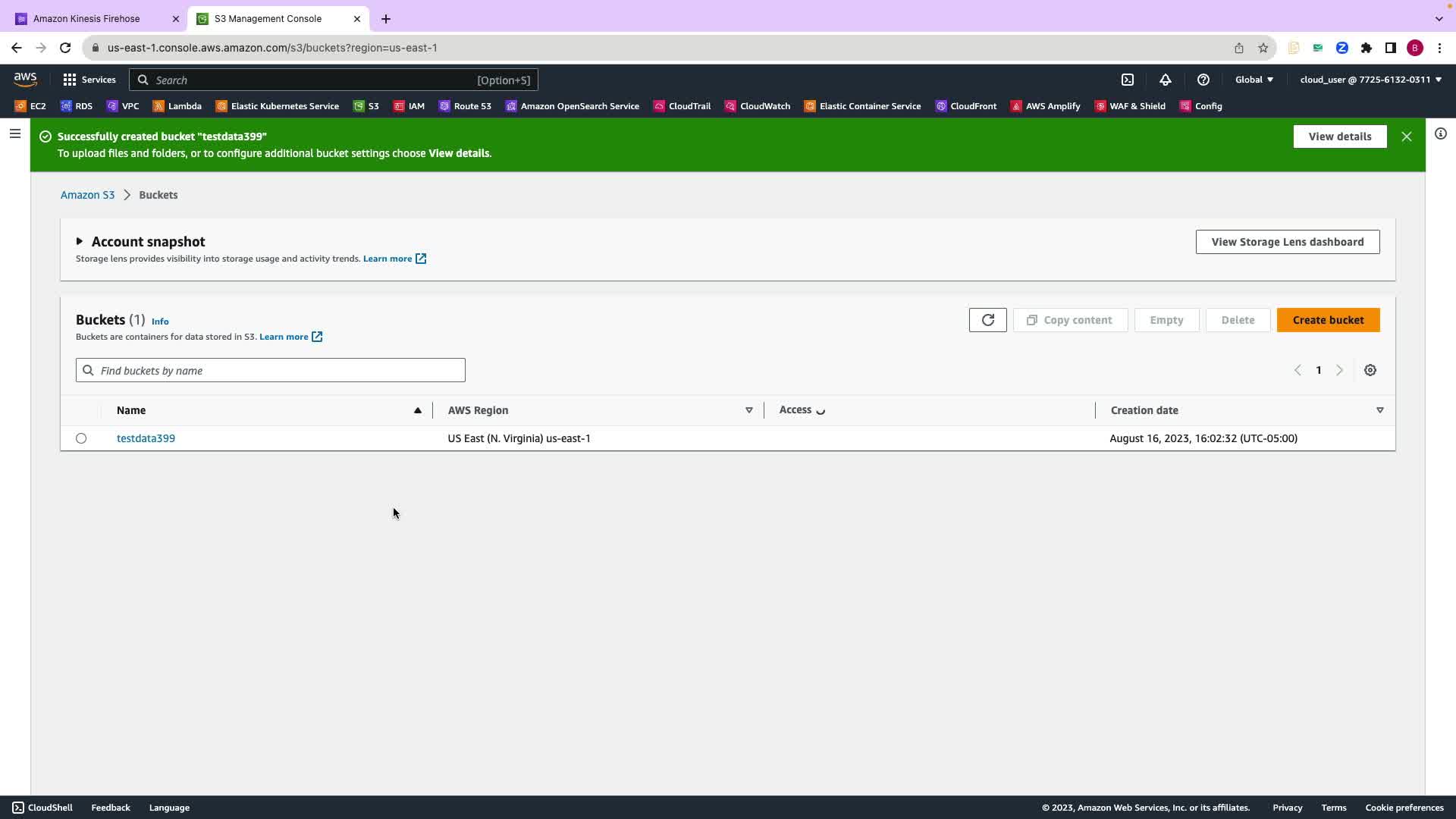Image resolution: width=1456 pixels, height=819 pixels.
Task: Select the testdata399 bucket radio button
Action: (x=81, y=438)
